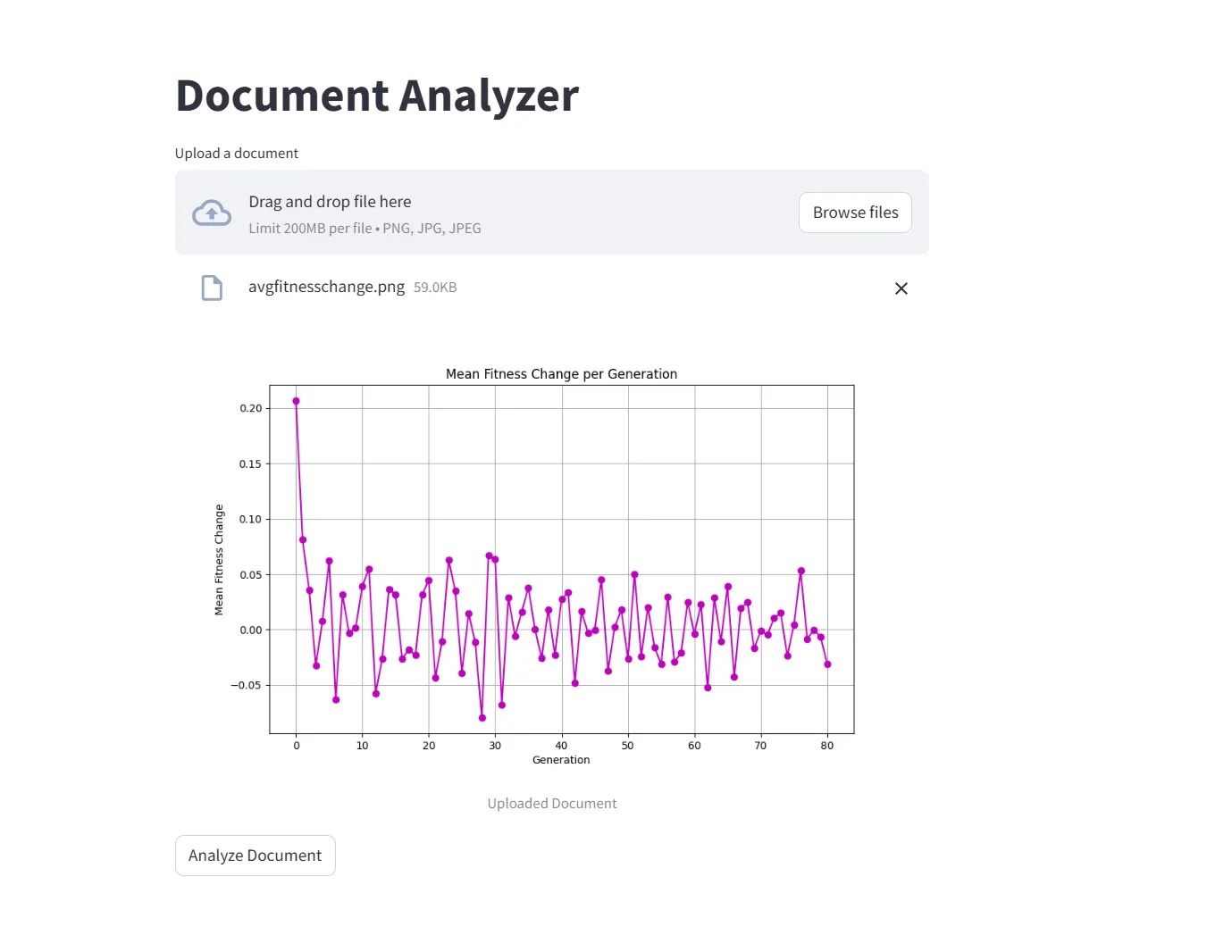Click the 'Generation' x-axis label
The image size is (1232, 952).
[x=561, y=760]
